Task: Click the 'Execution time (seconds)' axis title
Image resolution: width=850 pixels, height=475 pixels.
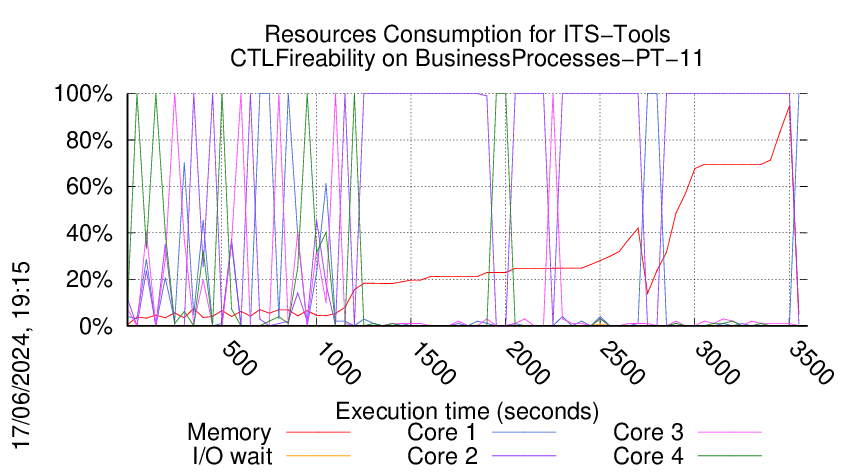Action: pyautogui.click(x=467, y=412)
